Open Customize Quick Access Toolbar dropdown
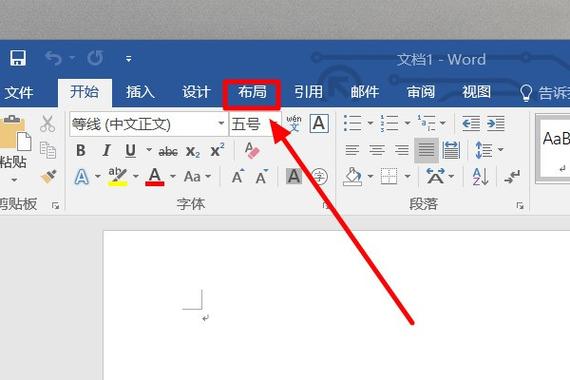 tap(128, 59)
